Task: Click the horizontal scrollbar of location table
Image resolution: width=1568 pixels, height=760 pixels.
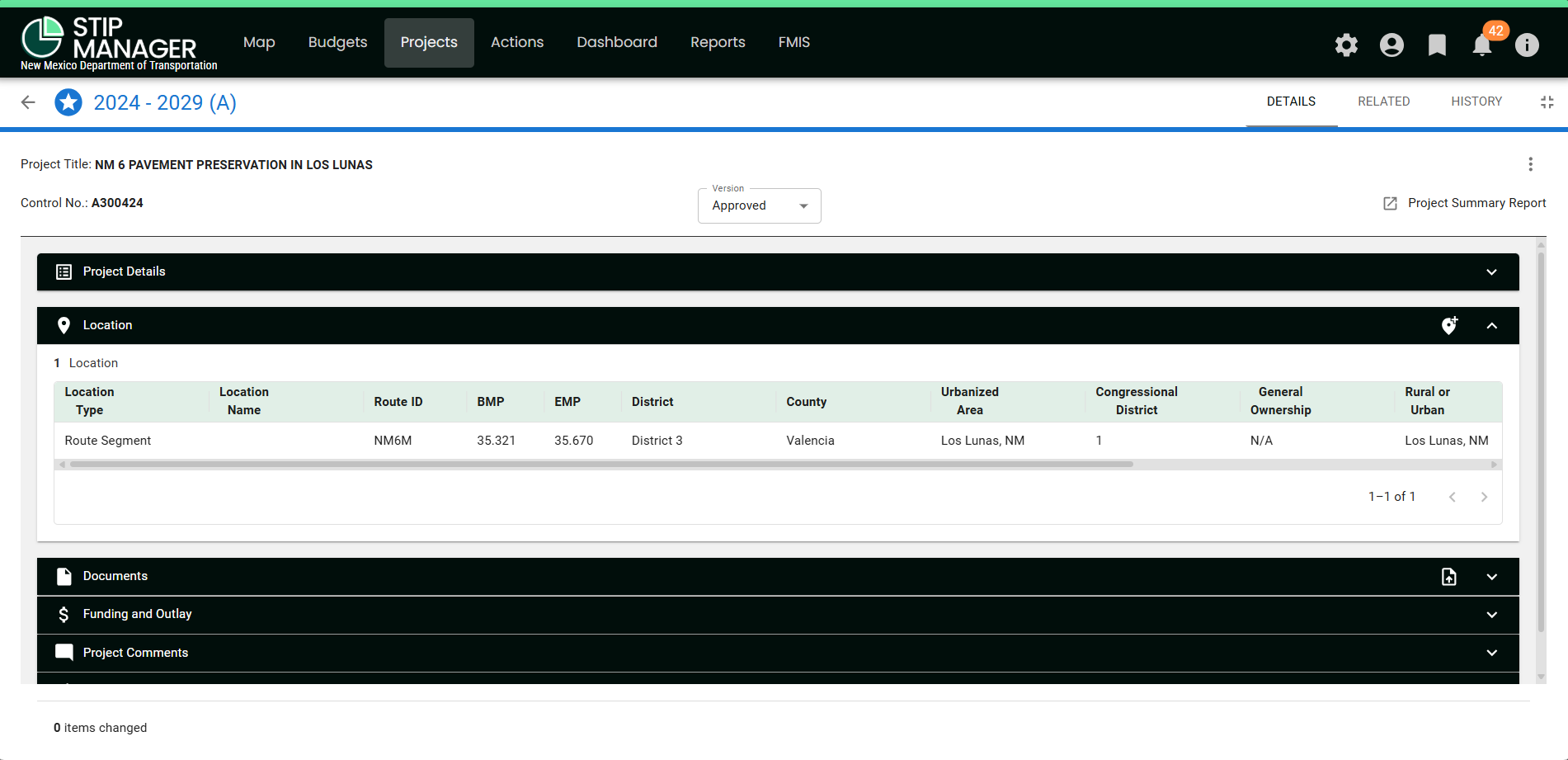Action: [x=601, y=465]
